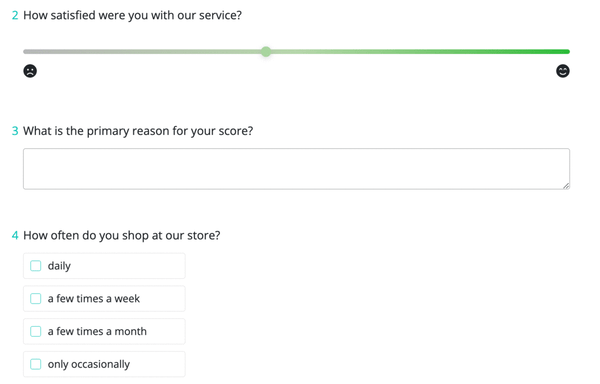Click the bright green right end of slider track
Image resolution: width=600 pixels, height=384 pixels.
point(536,52)
